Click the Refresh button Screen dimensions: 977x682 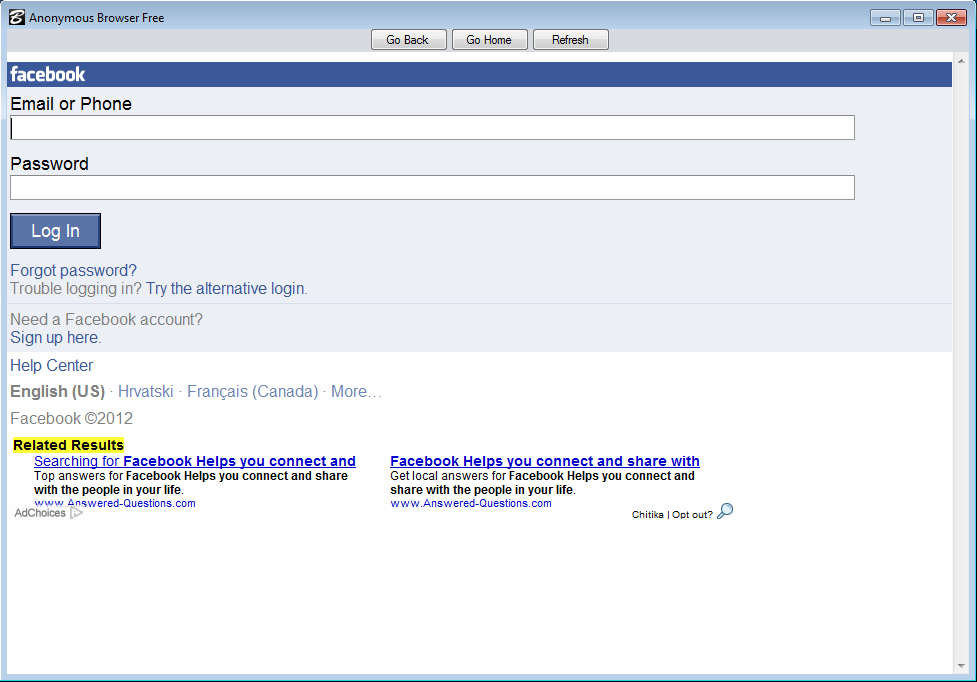pyautogui.click(x=570, y=40)
